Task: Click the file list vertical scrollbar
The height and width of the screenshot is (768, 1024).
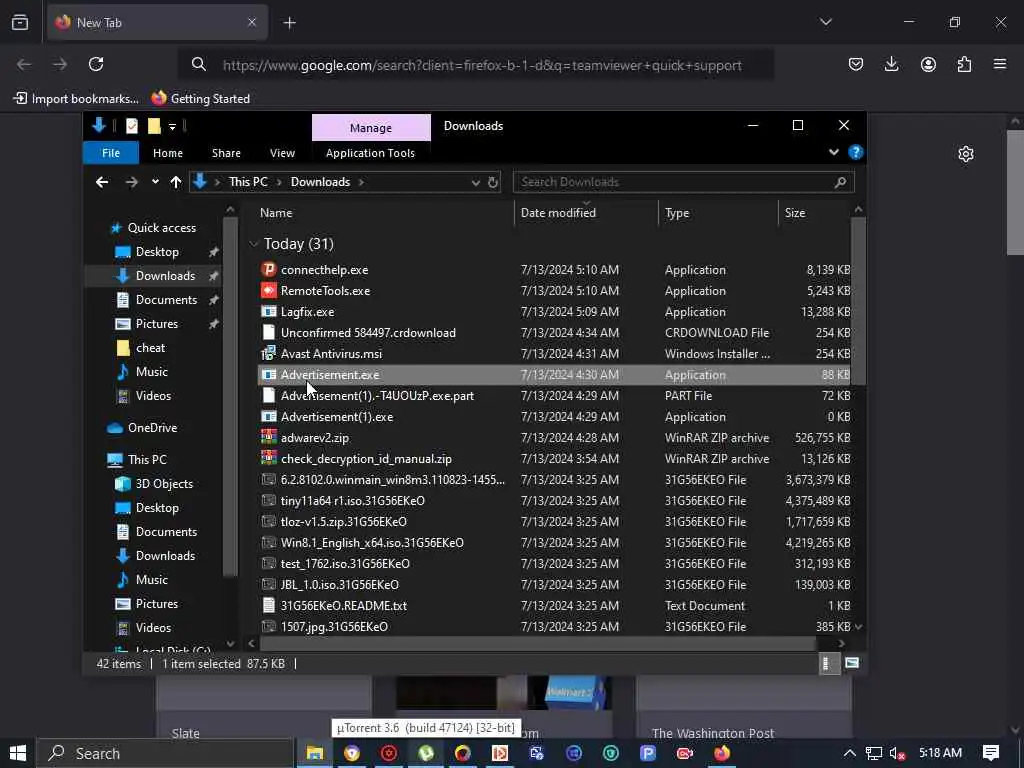Action: point(858,302)
